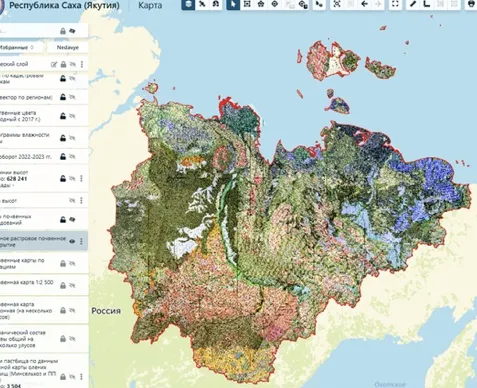
Task: Click lock icon in the top search row
Action: [63, 31]
